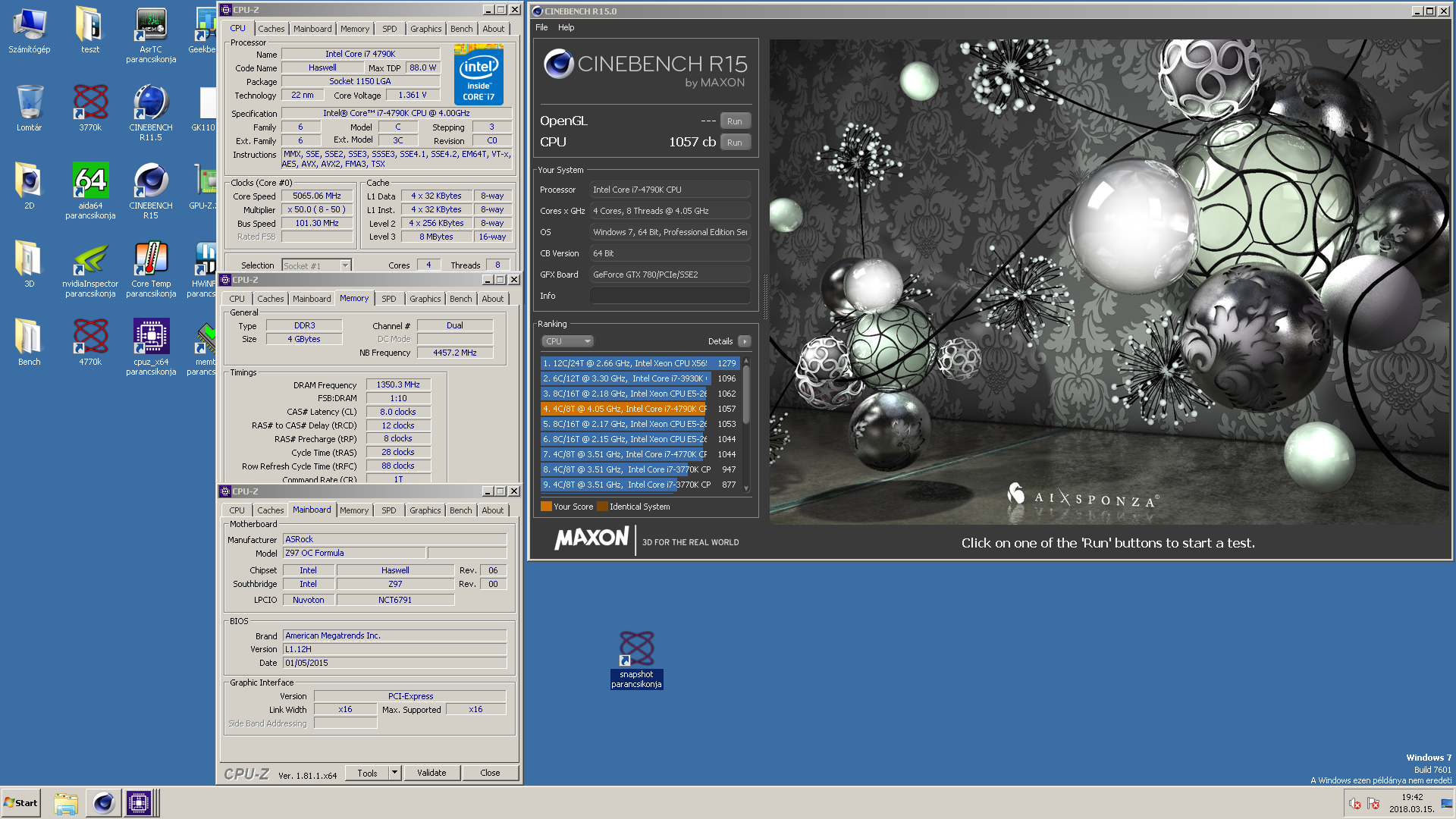Open the AsrTC parancsikonja shortcut
The image size is (1456, 819).
pyautogui.click(x=151, y=36)
